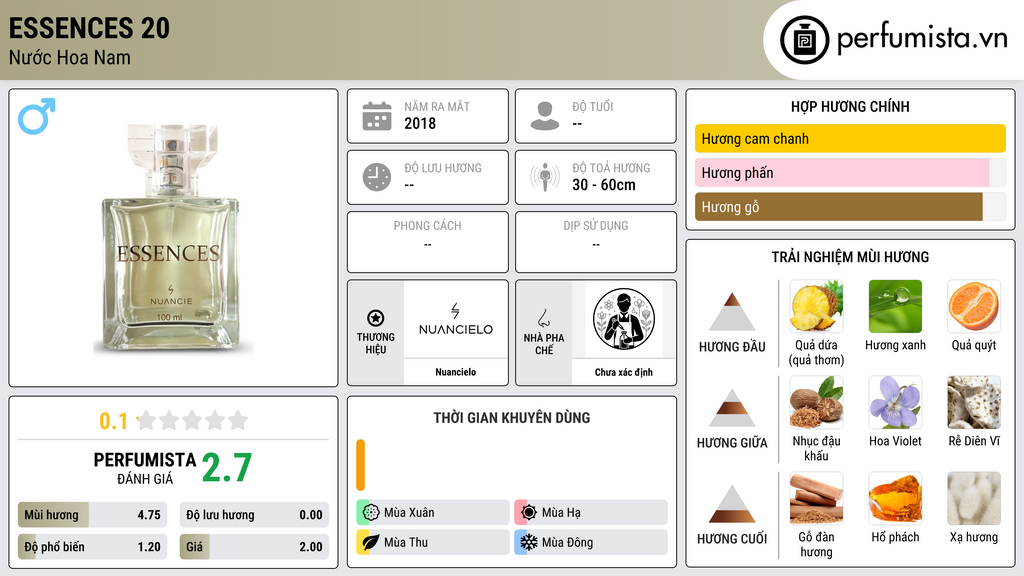Image resolution: width=1024 pixels, height=576 pixels.
Task: Click the Chưa xác định perfumer label
Action: pyautogui.click(x=624, y=372)
